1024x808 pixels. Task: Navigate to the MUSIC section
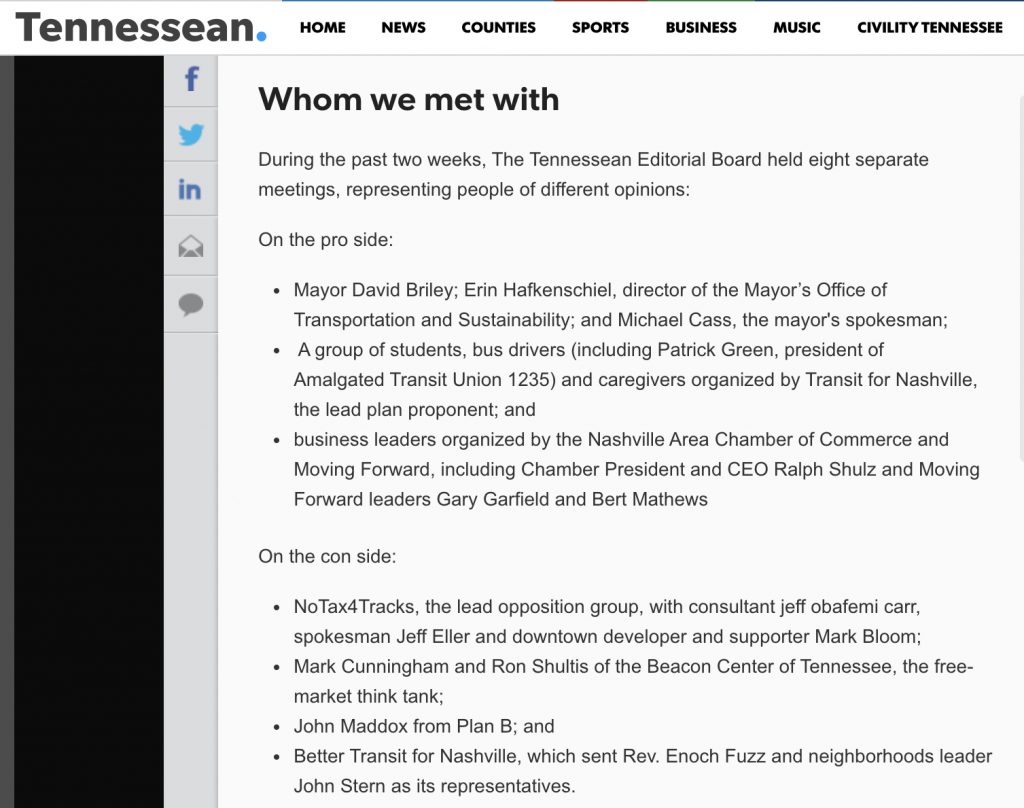pos(796,28)
